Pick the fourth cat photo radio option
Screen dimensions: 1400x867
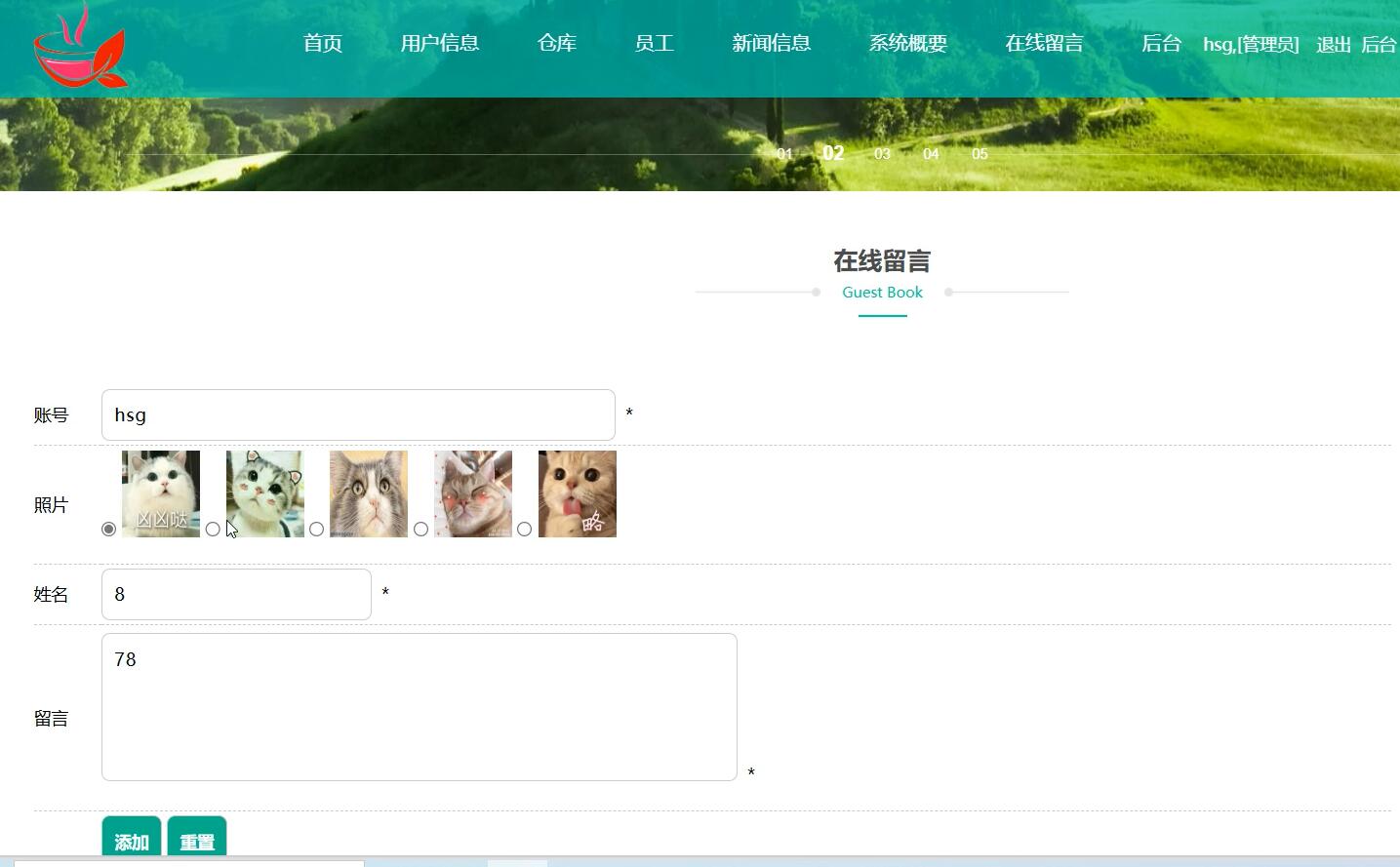coord(420,529)
